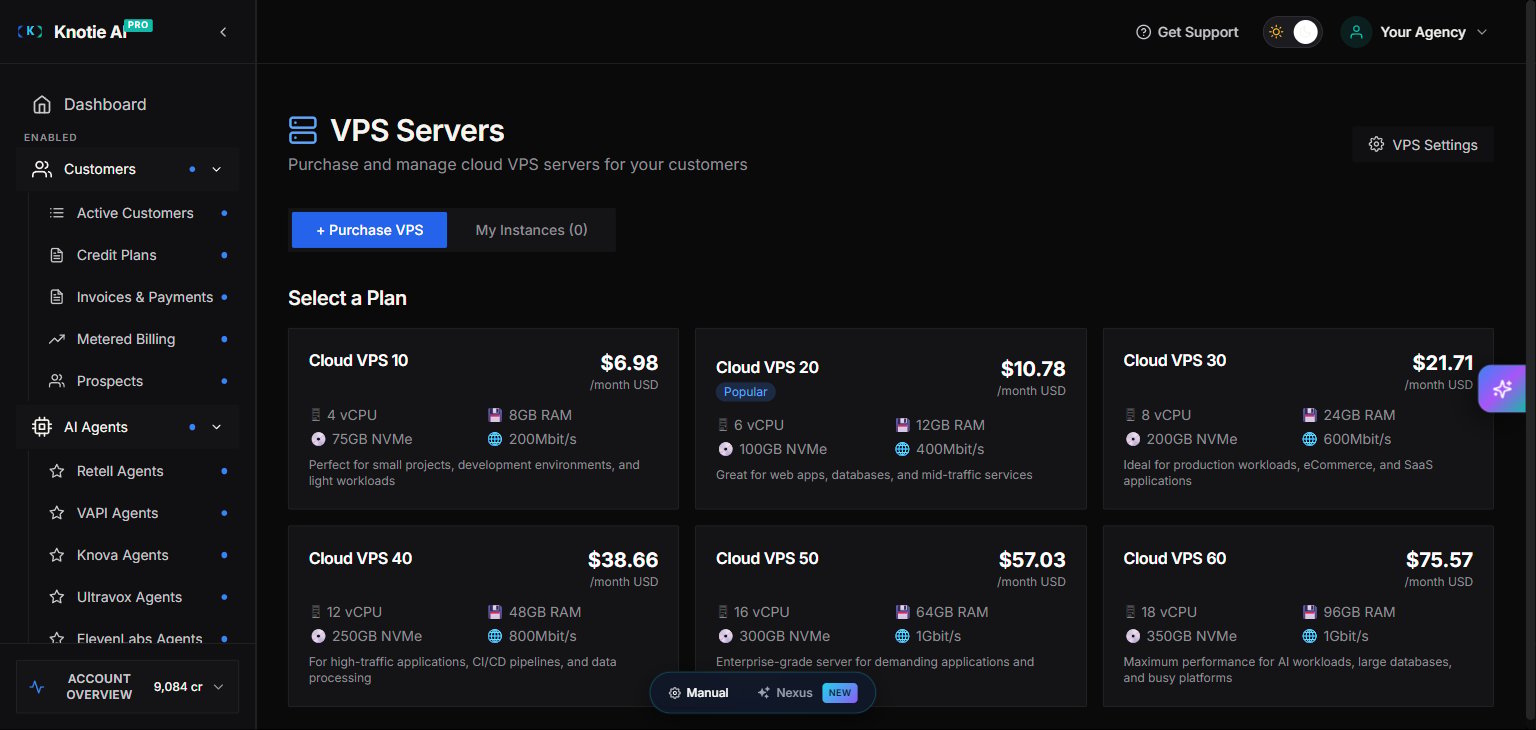Click the Account Overview activity icon

coord(38,687)
